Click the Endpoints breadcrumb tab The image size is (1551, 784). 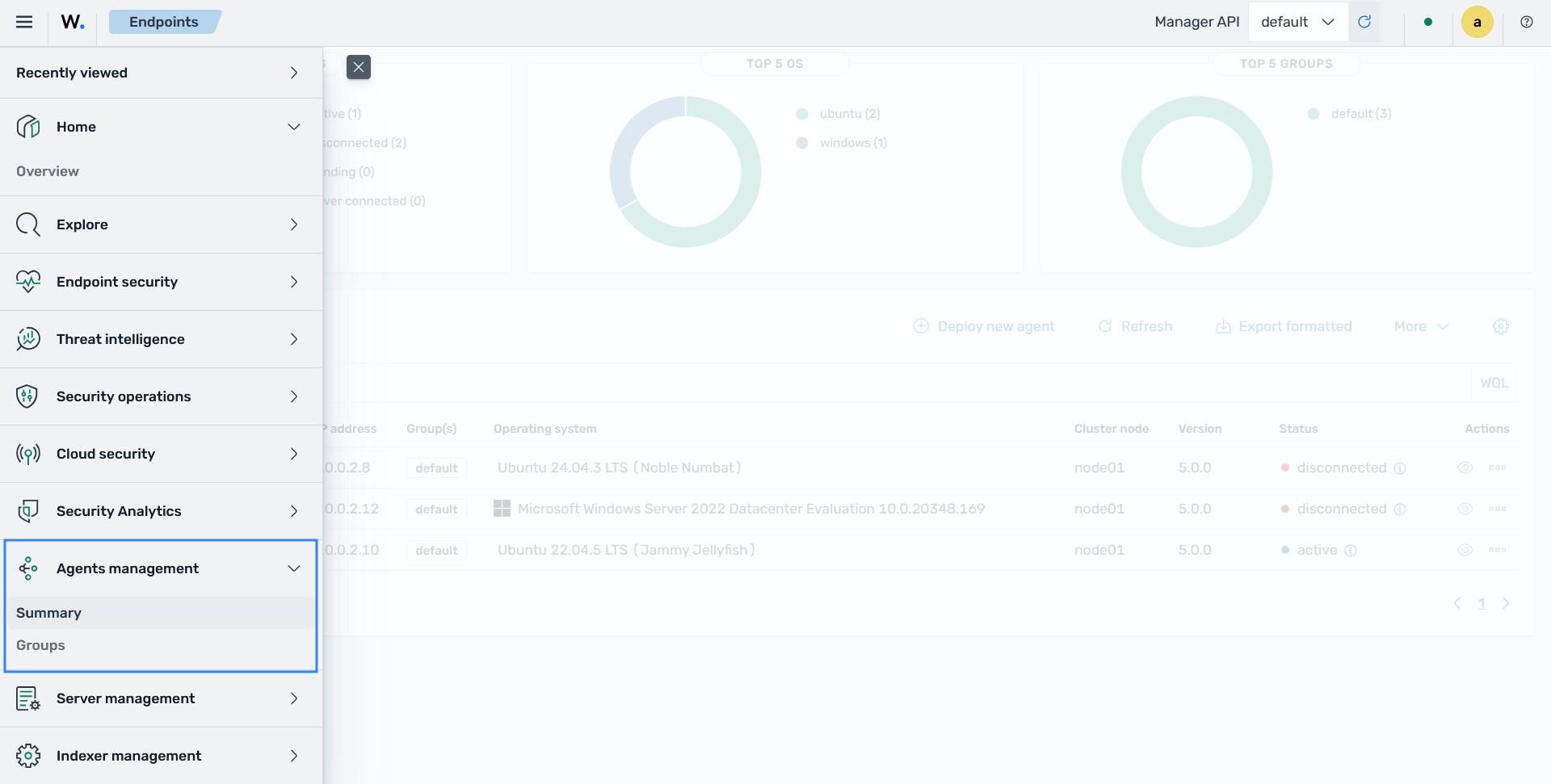[x=164, y=22]
